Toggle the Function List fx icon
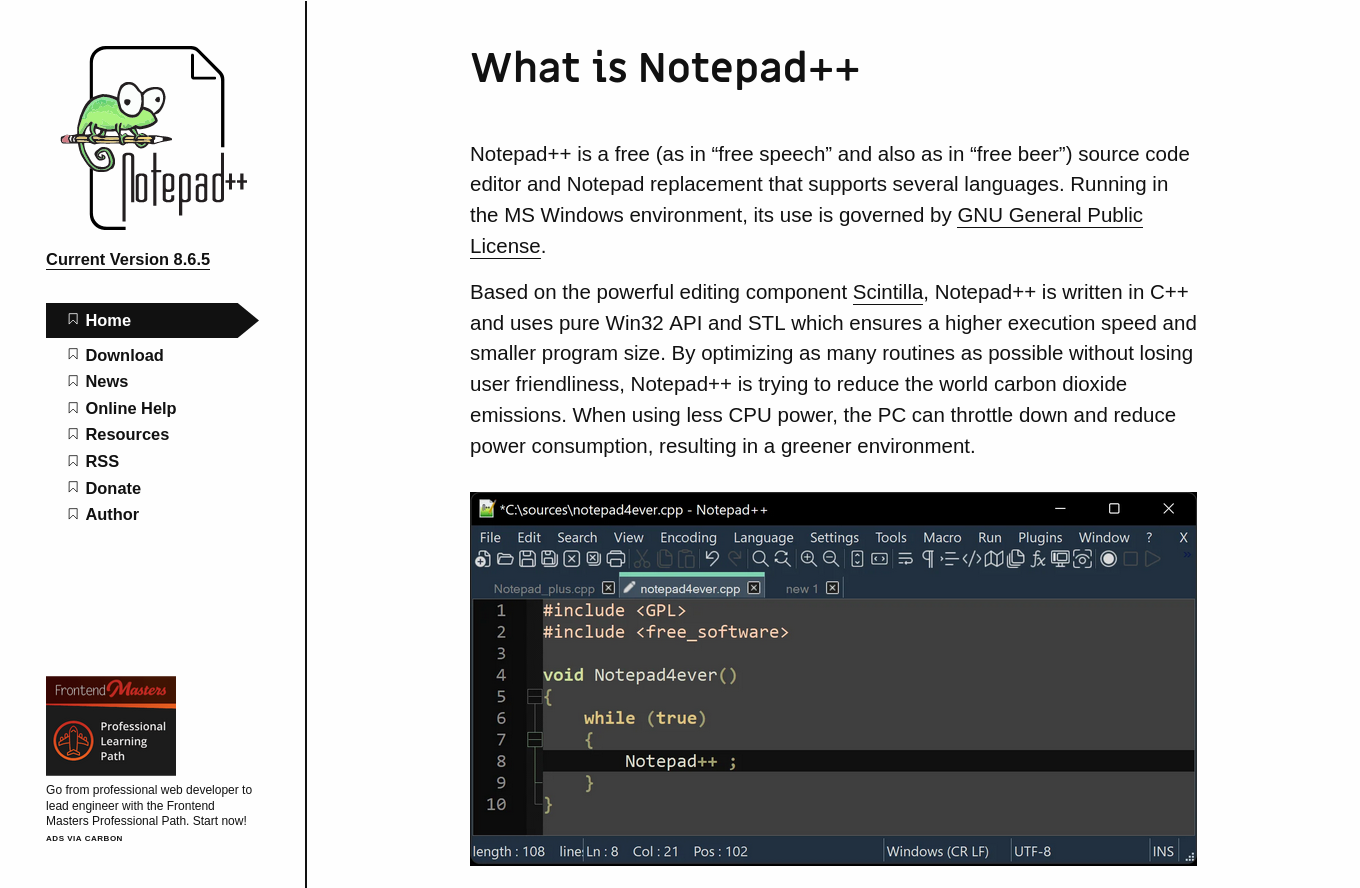The image size is (1360, 888). pyautogui.click(x=1038, y=559)
